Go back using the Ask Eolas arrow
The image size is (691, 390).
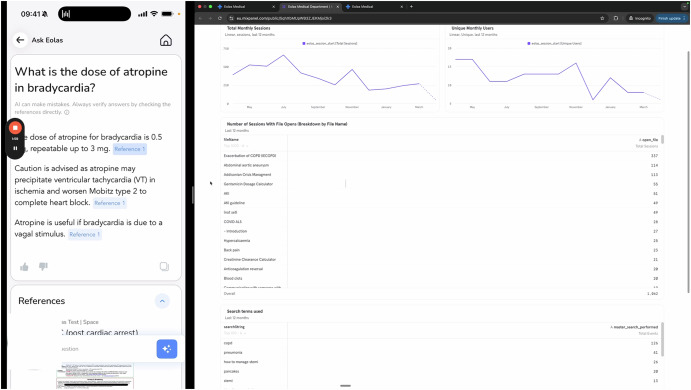(20, 40)
